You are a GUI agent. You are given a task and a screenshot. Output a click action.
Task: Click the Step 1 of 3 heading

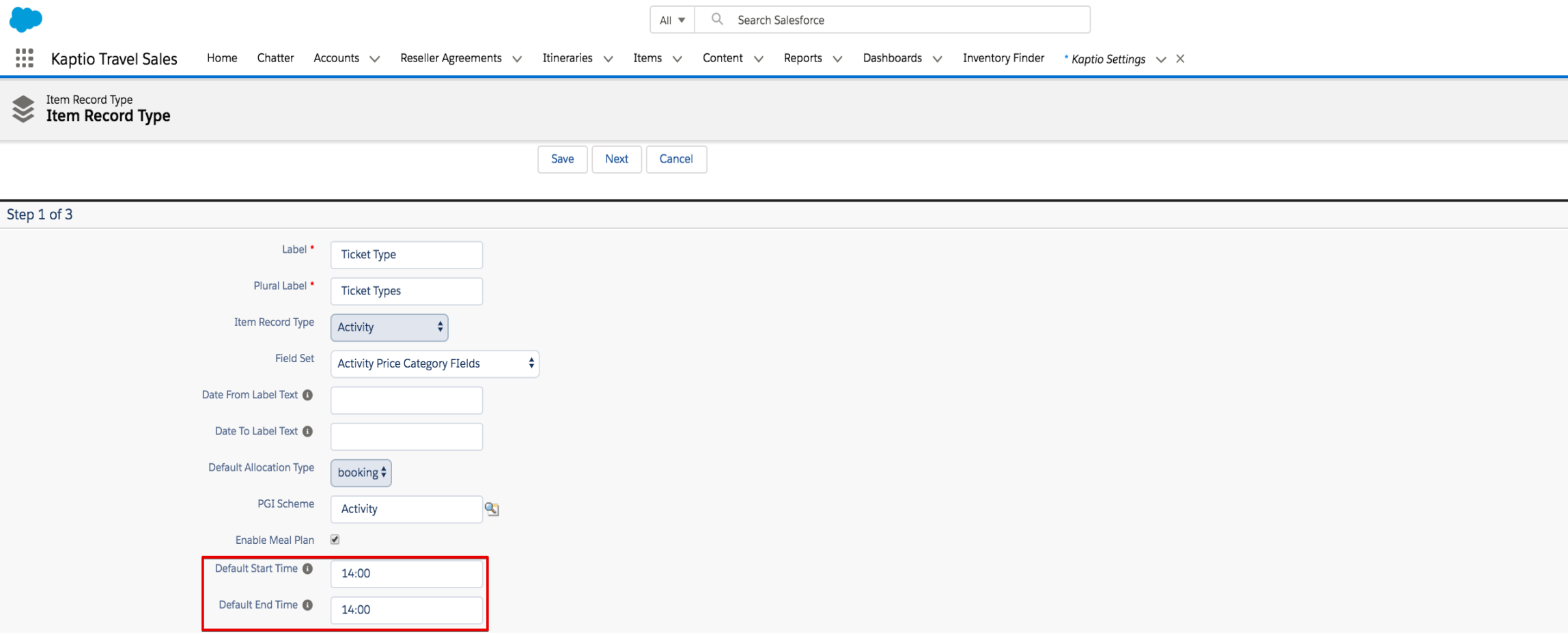(x=40, y=215)
